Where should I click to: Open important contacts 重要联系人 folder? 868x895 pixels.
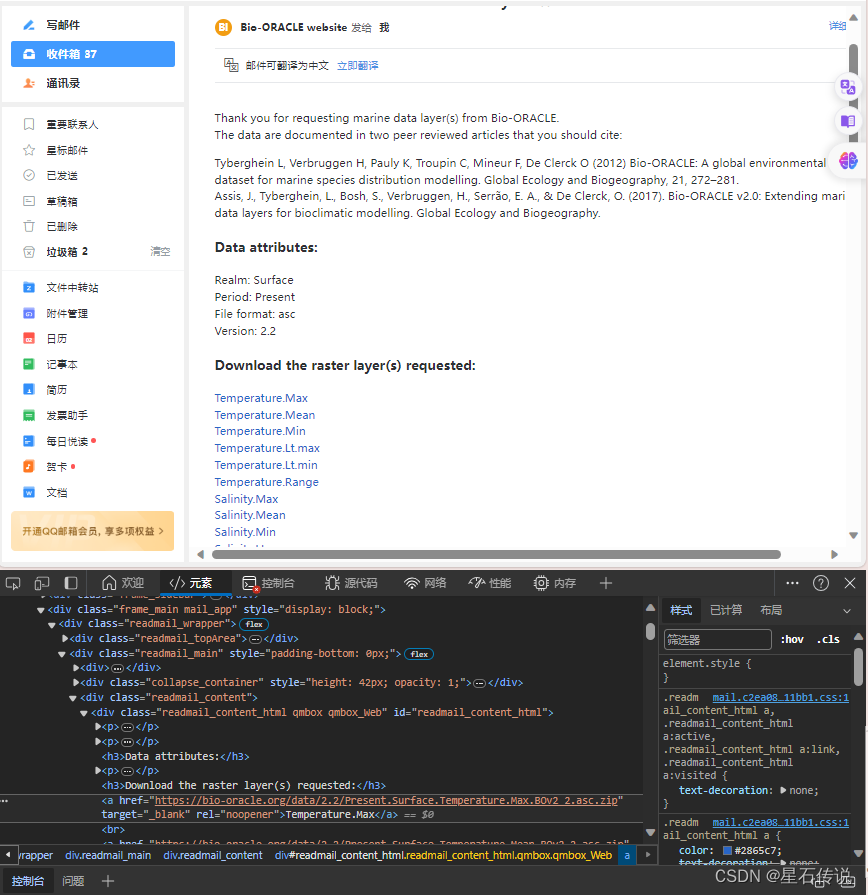pos(72,124)
